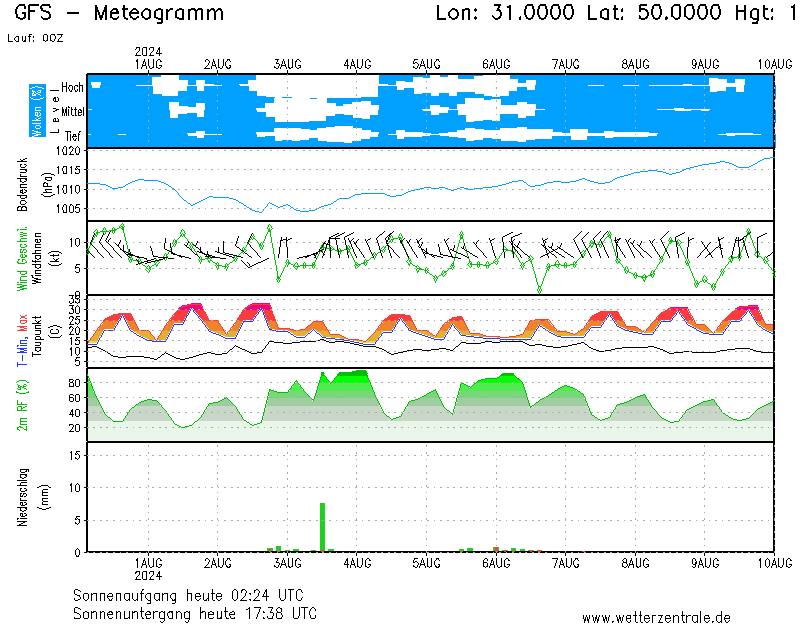Select the Wolken (%) panel label
800x625 pixels.
pos(36,110)
